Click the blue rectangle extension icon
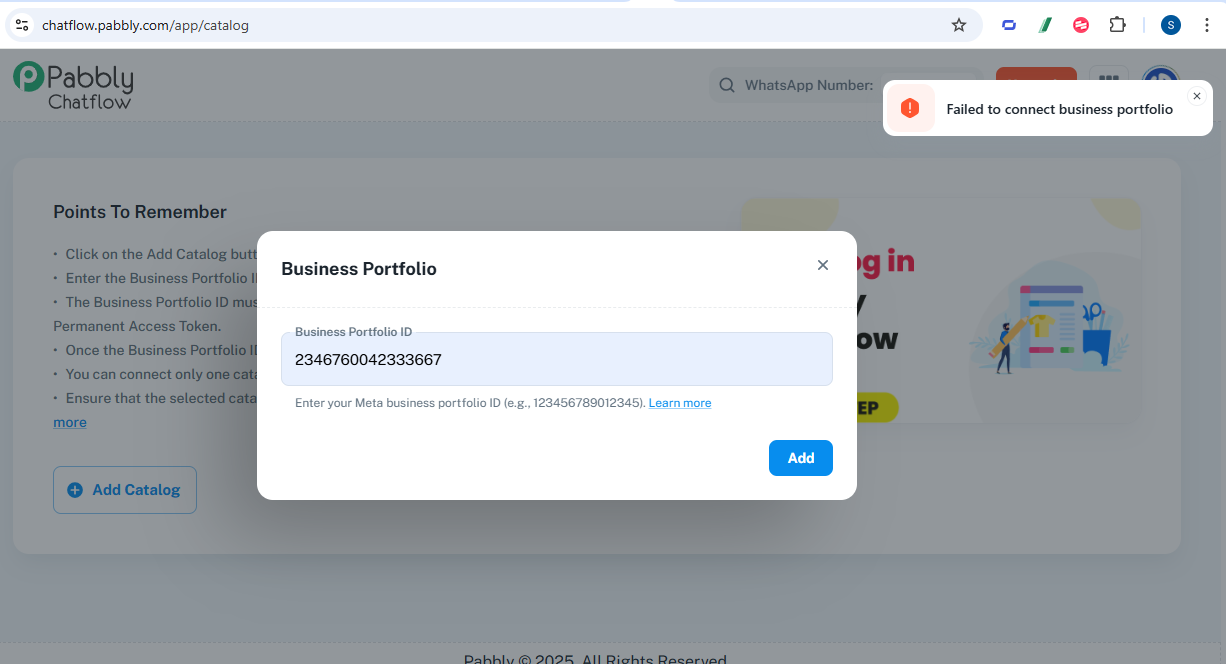This screenshot has width=1226, height=664. point(1009,25)
